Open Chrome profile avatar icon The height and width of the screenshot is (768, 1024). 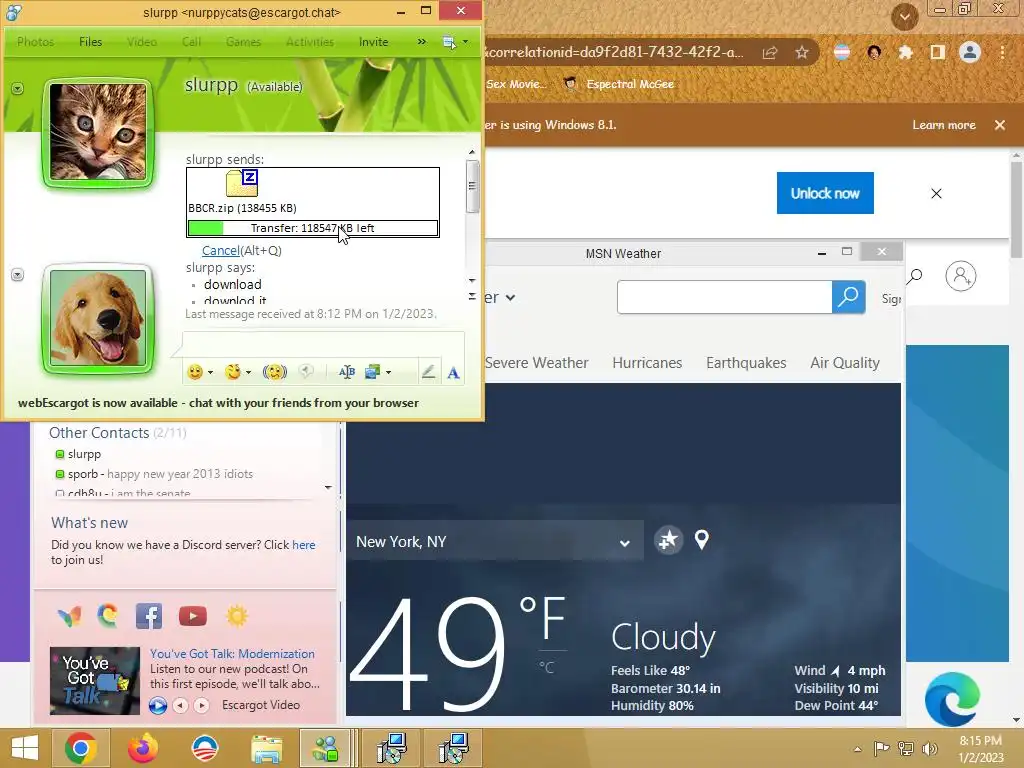tap(970, 52)
